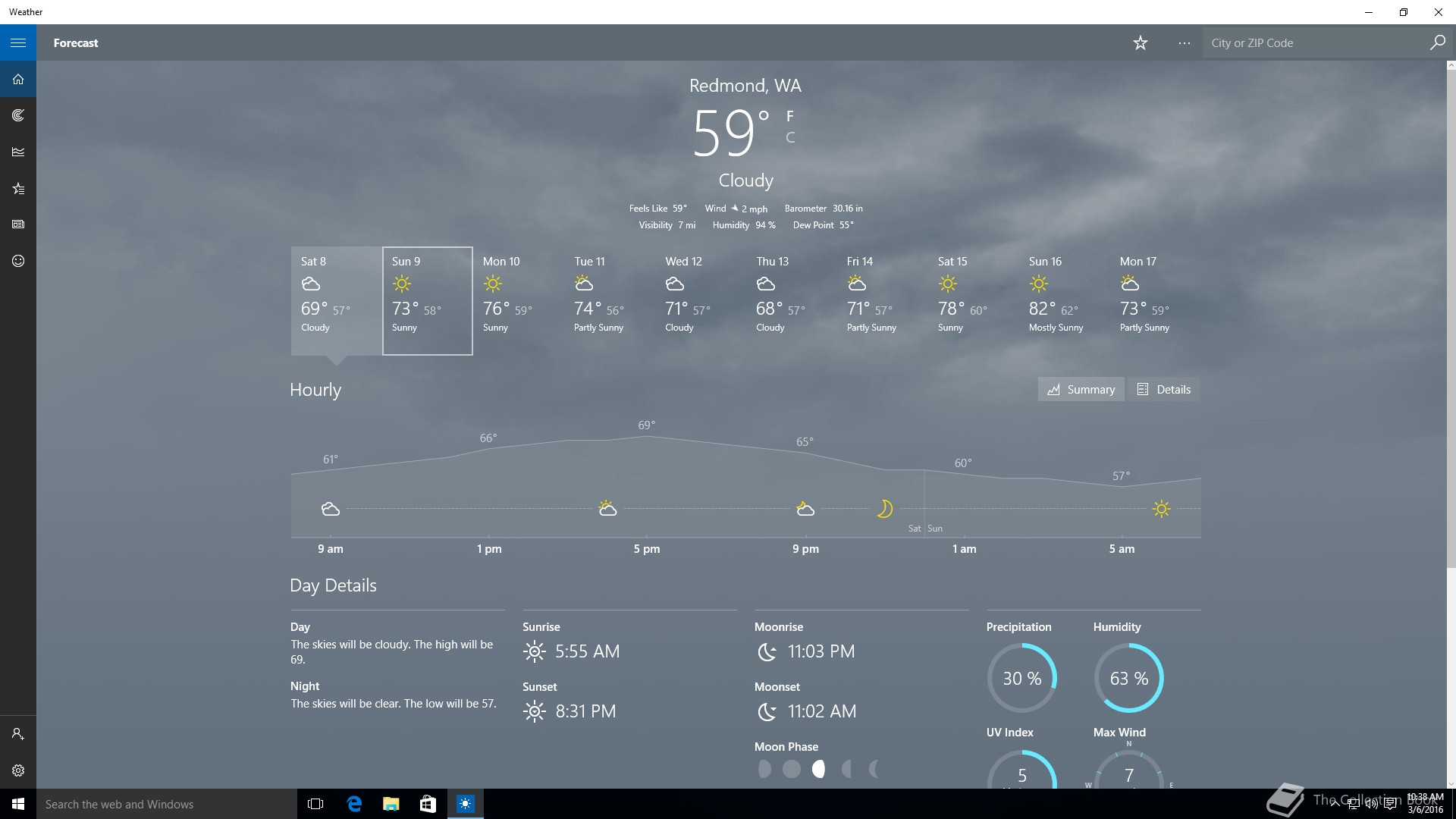
Task: Open the Windows Start menu
Action: pos(18,804)
